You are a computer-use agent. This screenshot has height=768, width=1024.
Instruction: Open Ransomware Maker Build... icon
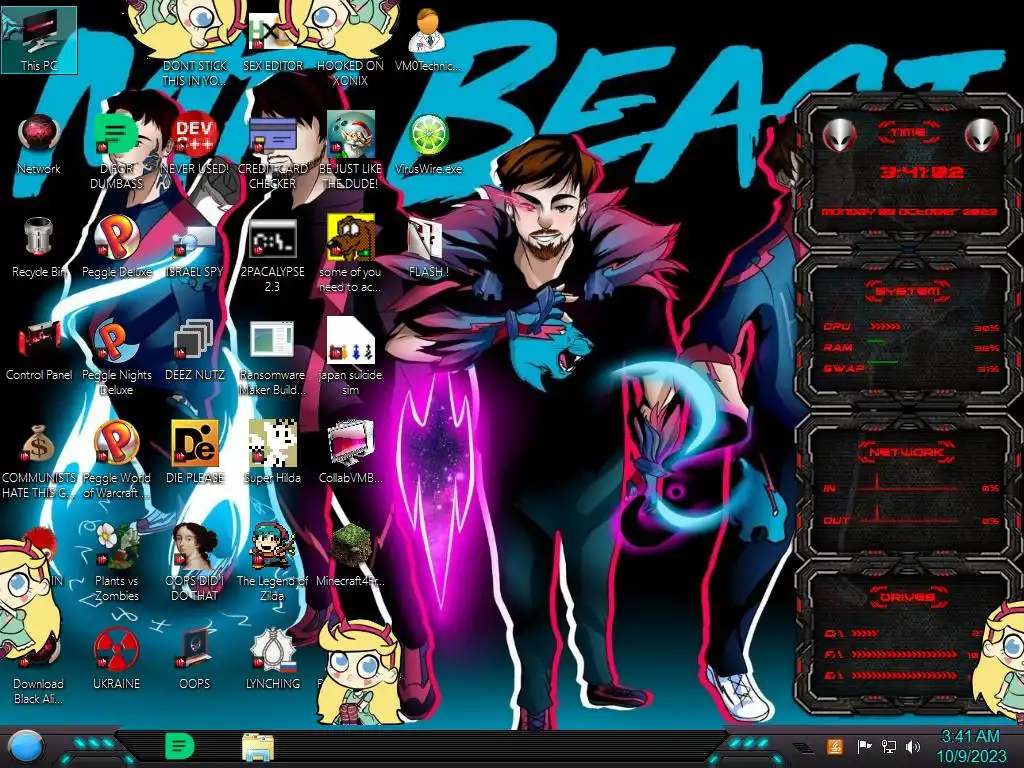coord(272,358)
